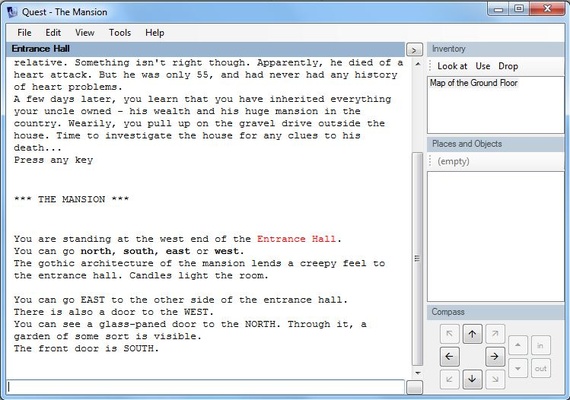Click the 'in' compass button
Image resolution: width=570 pixels, height=400 pixels.
coord(541,345)
